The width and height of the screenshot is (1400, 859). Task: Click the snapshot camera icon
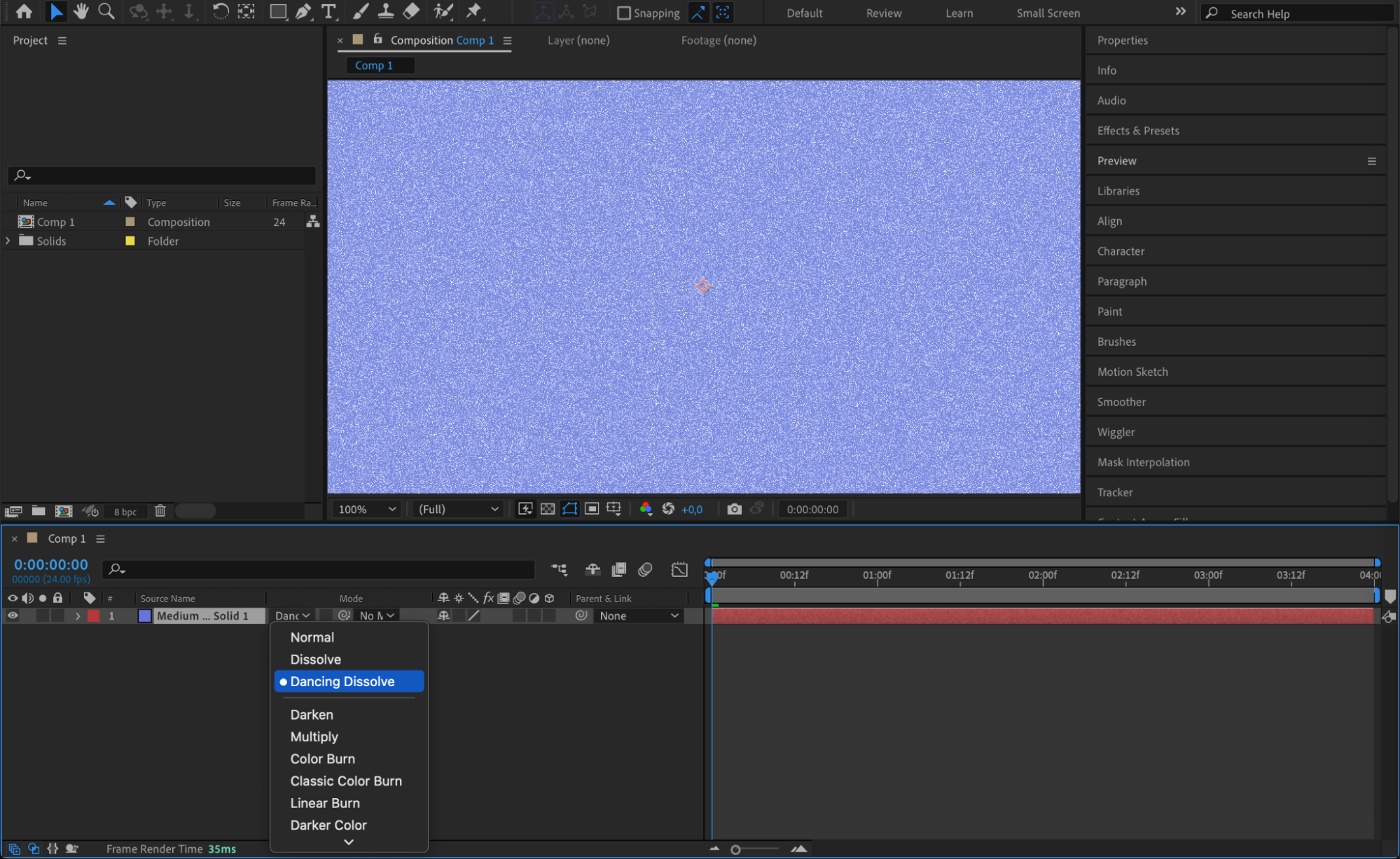733,509
